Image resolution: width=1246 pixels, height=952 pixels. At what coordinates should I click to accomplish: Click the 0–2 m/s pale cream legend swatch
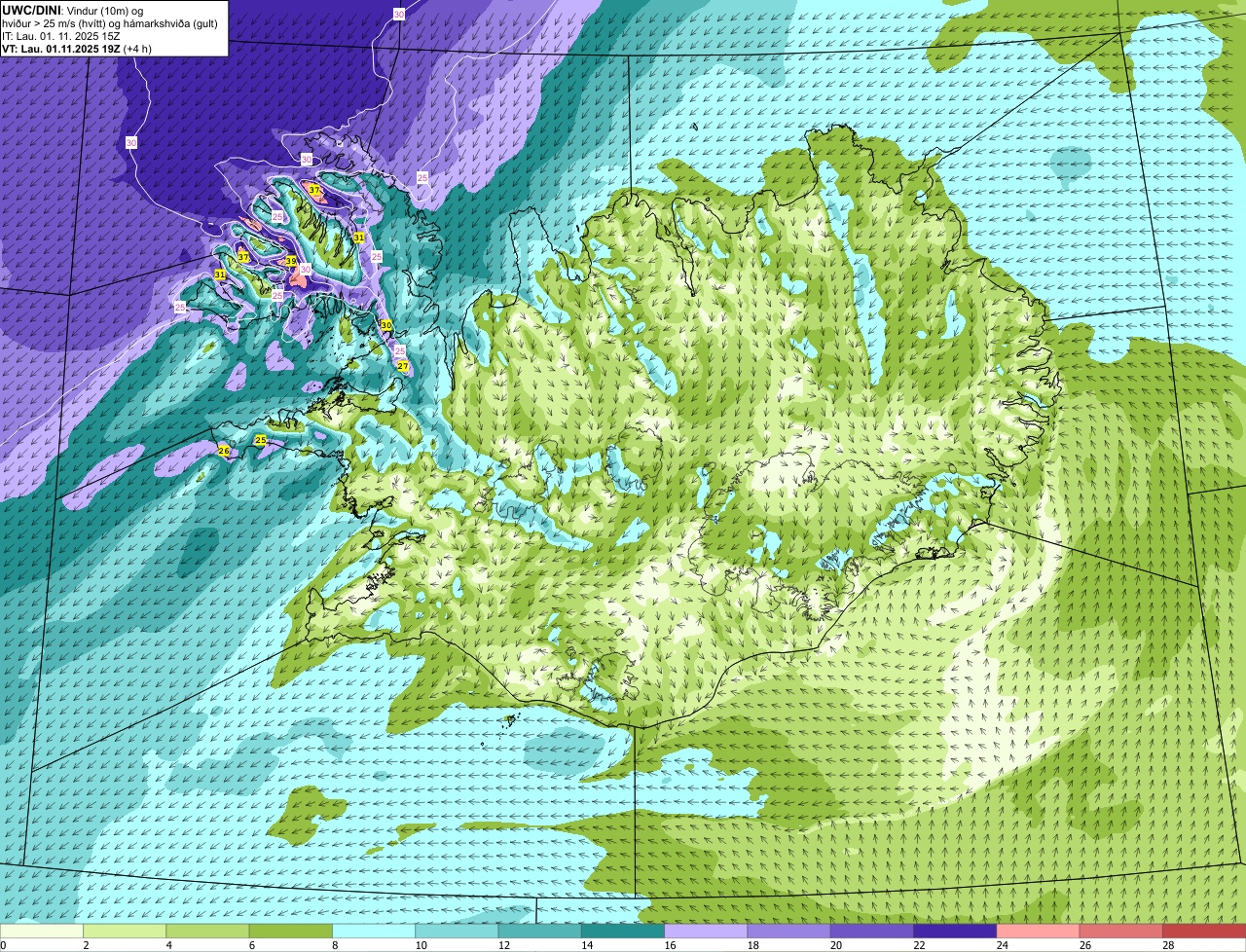pyautogui.click(x=41, y=931)
